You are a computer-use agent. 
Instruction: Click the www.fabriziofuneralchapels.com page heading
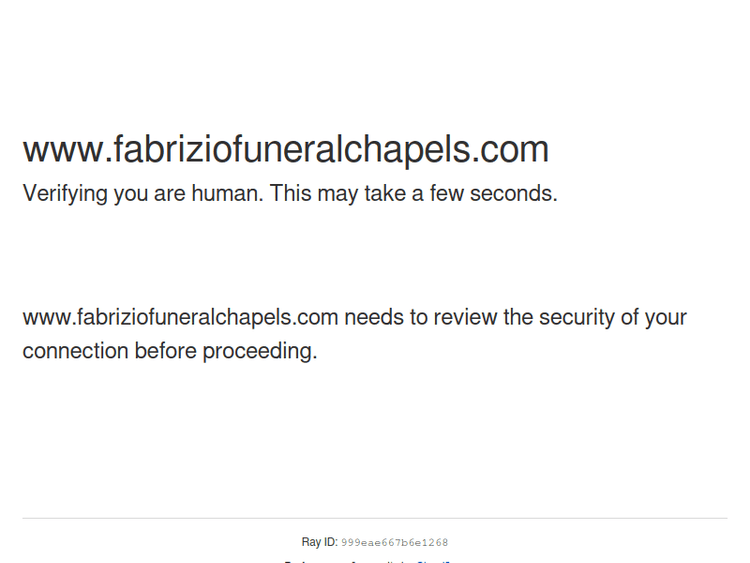click(285, 150)
